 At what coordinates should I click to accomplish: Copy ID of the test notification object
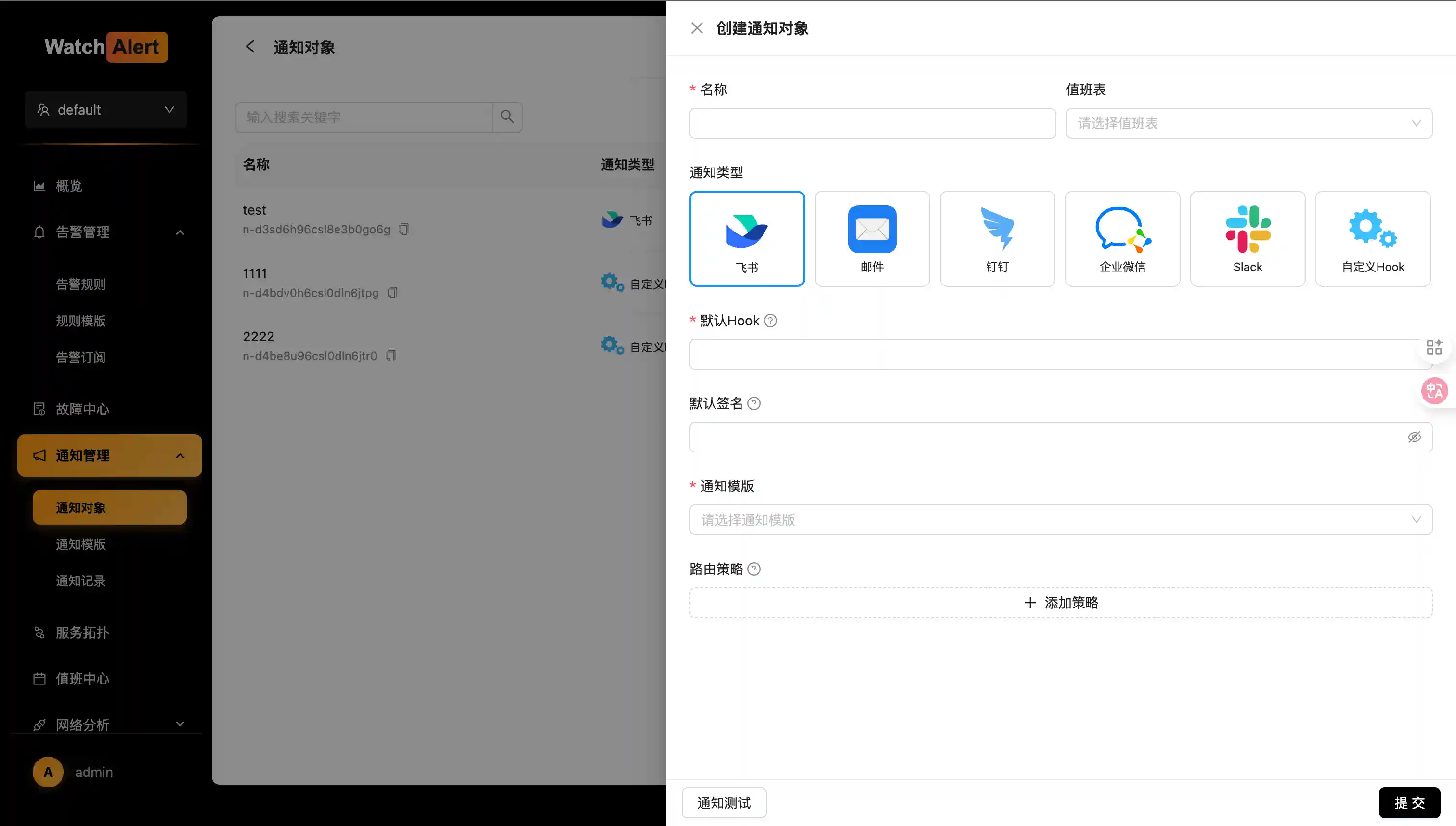(403, 229)
